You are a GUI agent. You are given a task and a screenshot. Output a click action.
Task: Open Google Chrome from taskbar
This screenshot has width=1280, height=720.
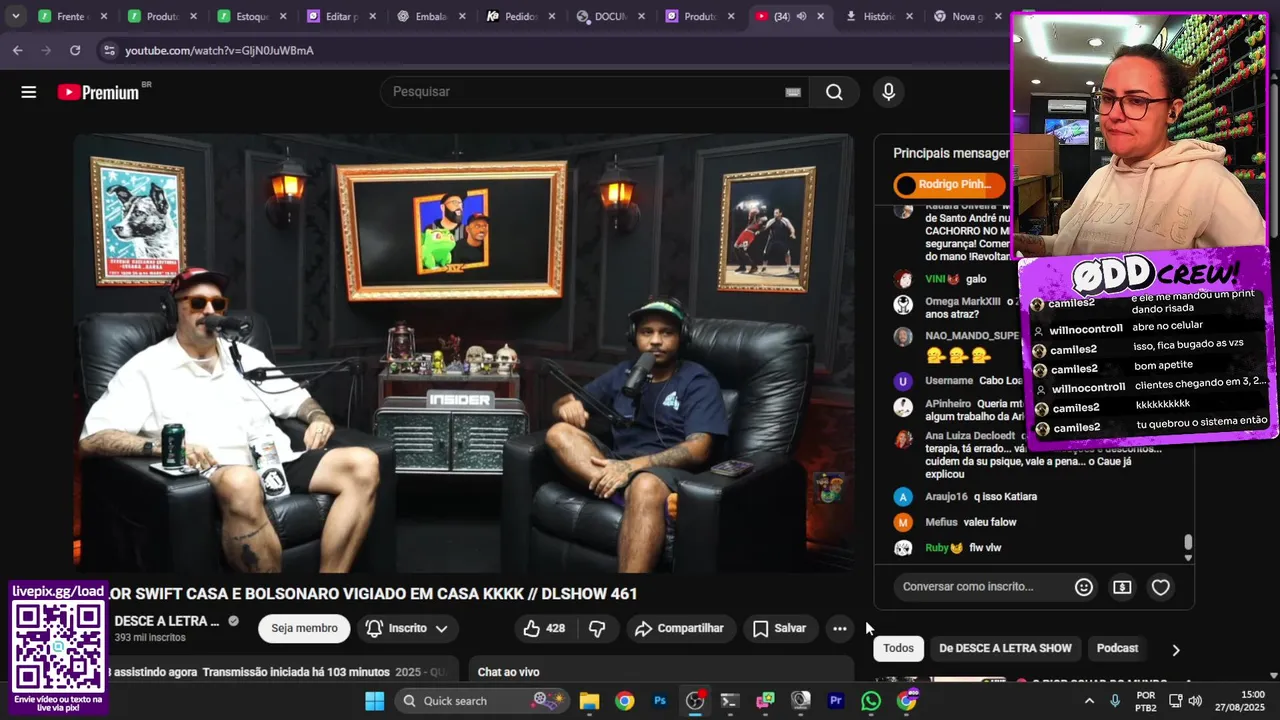(x=624, y=700)
